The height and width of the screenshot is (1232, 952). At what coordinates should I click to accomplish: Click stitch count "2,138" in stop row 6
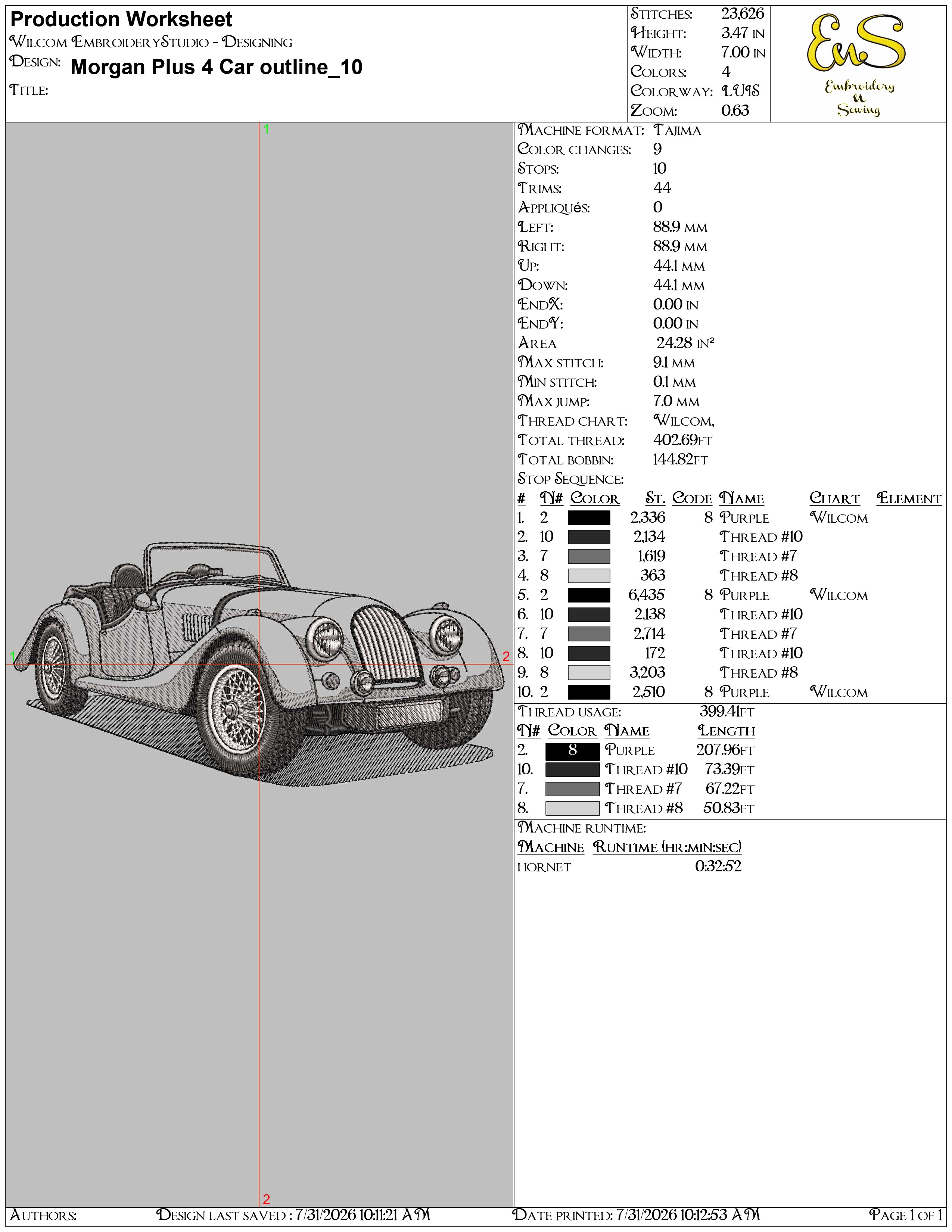click(650, 614)
